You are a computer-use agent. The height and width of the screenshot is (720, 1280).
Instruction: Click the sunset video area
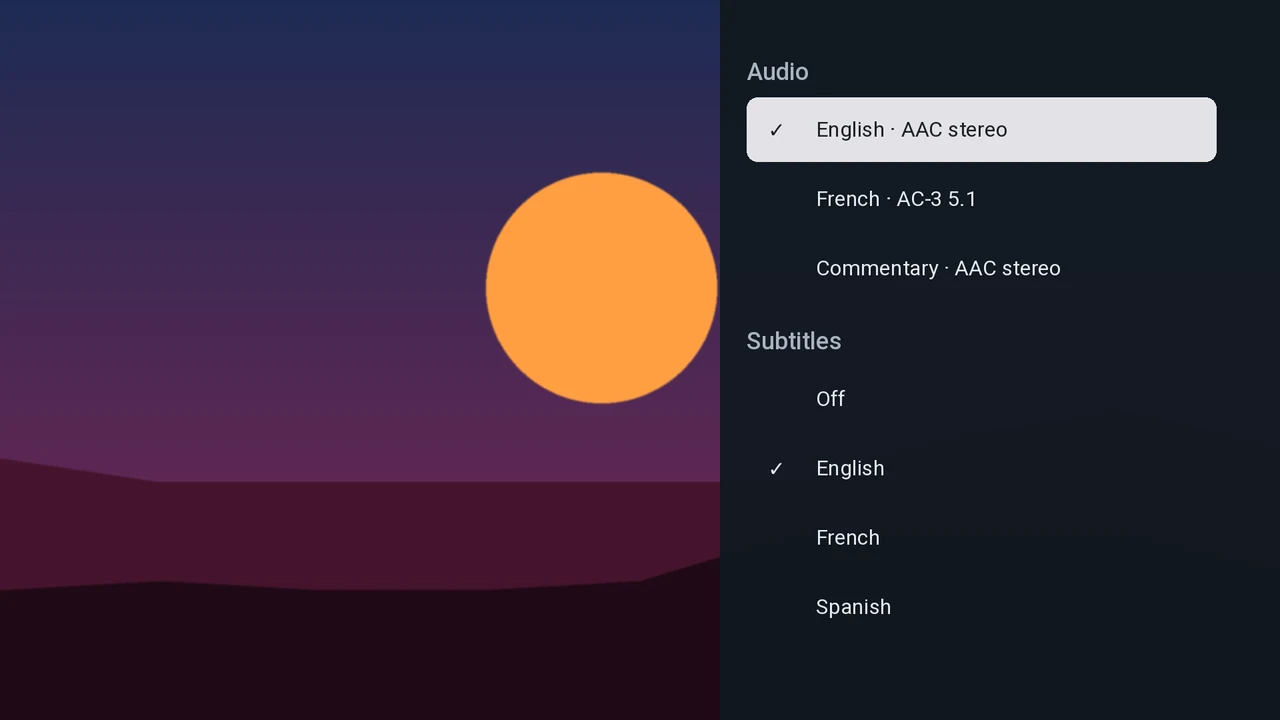(x=360, y=360)
